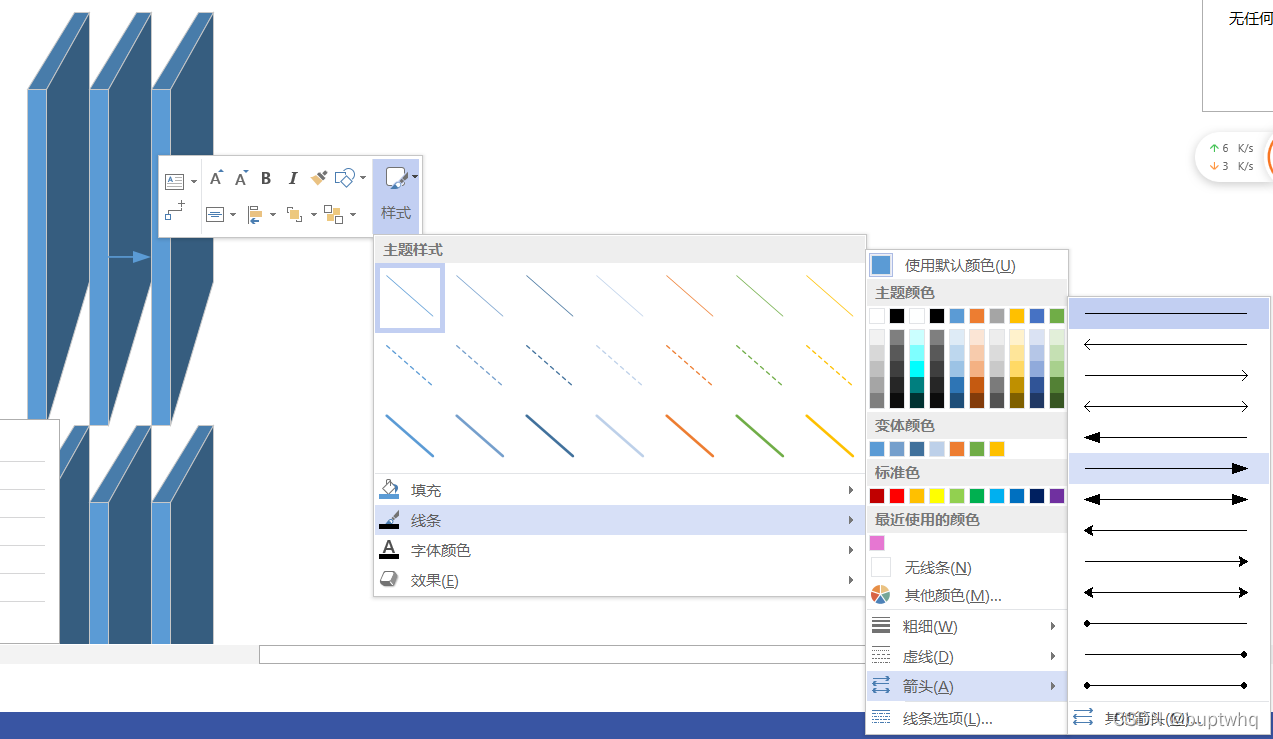1273x739 pixels.
Task: Expand the 填充 fill submenu
Action: click(619, 490)
